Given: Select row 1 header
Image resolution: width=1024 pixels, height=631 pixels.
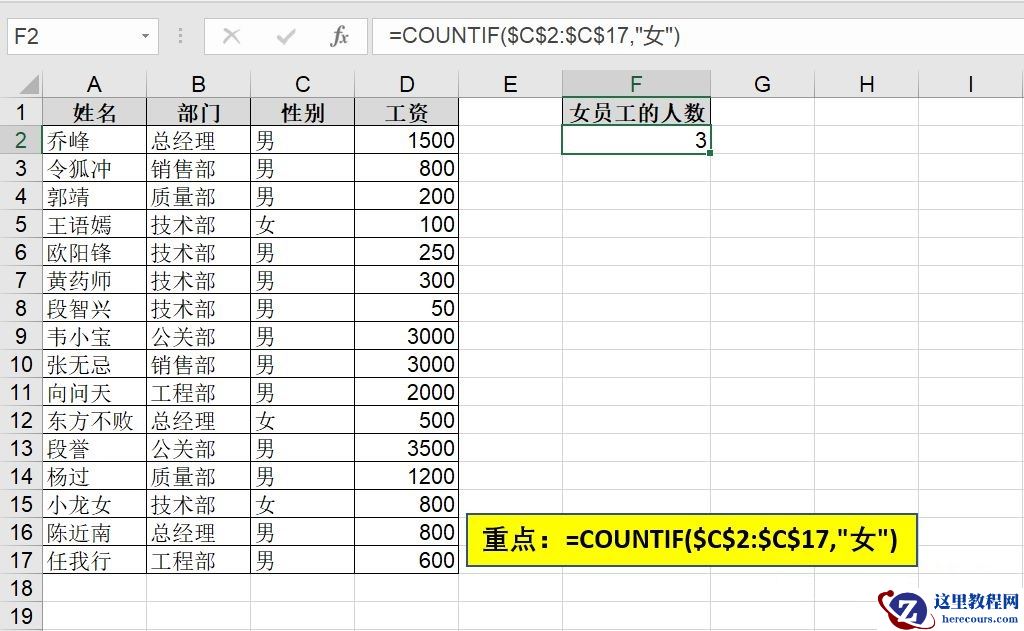Looking at the screenshot, I should click(21, 112).
